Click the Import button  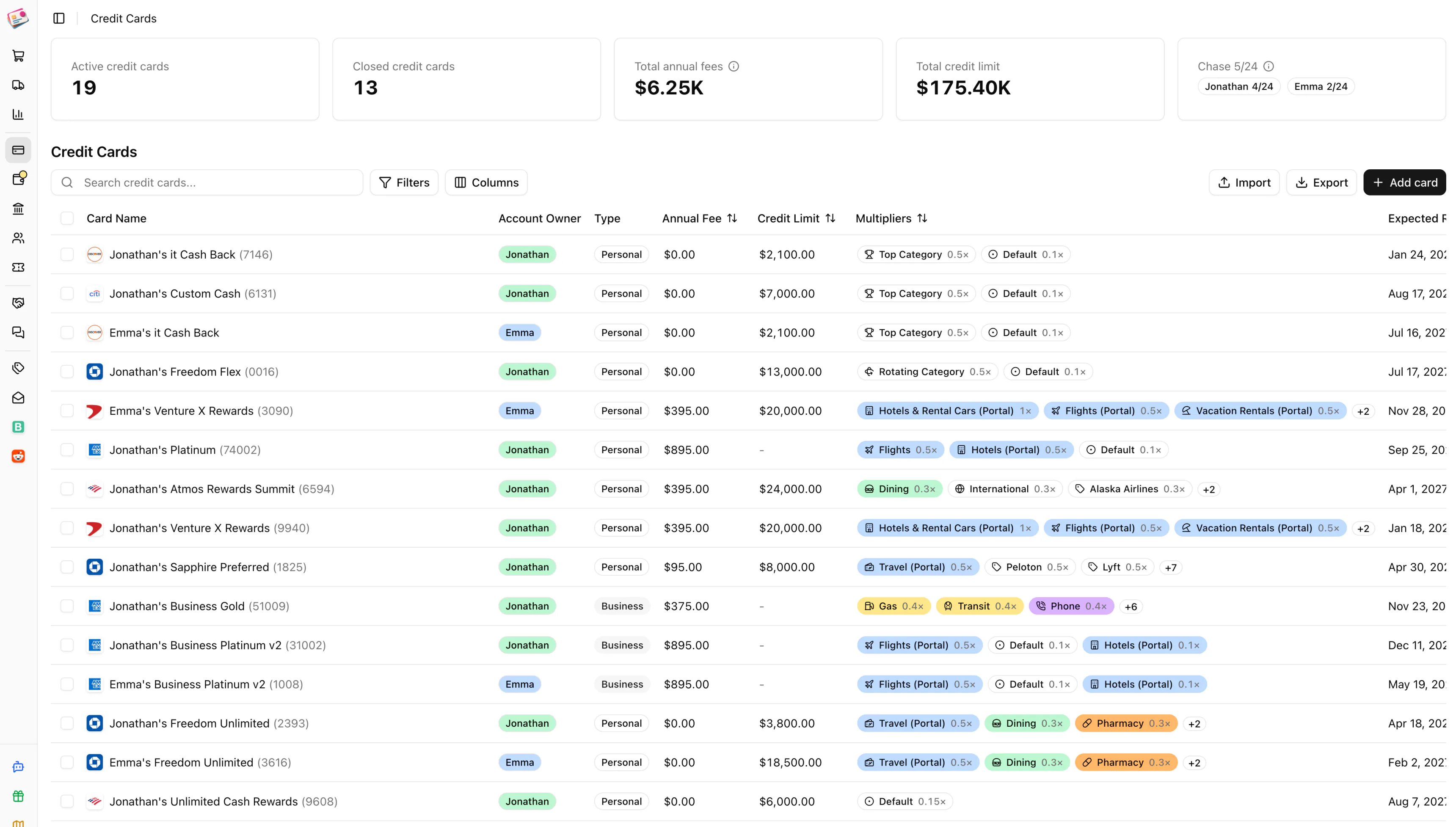coord(1244,182)
